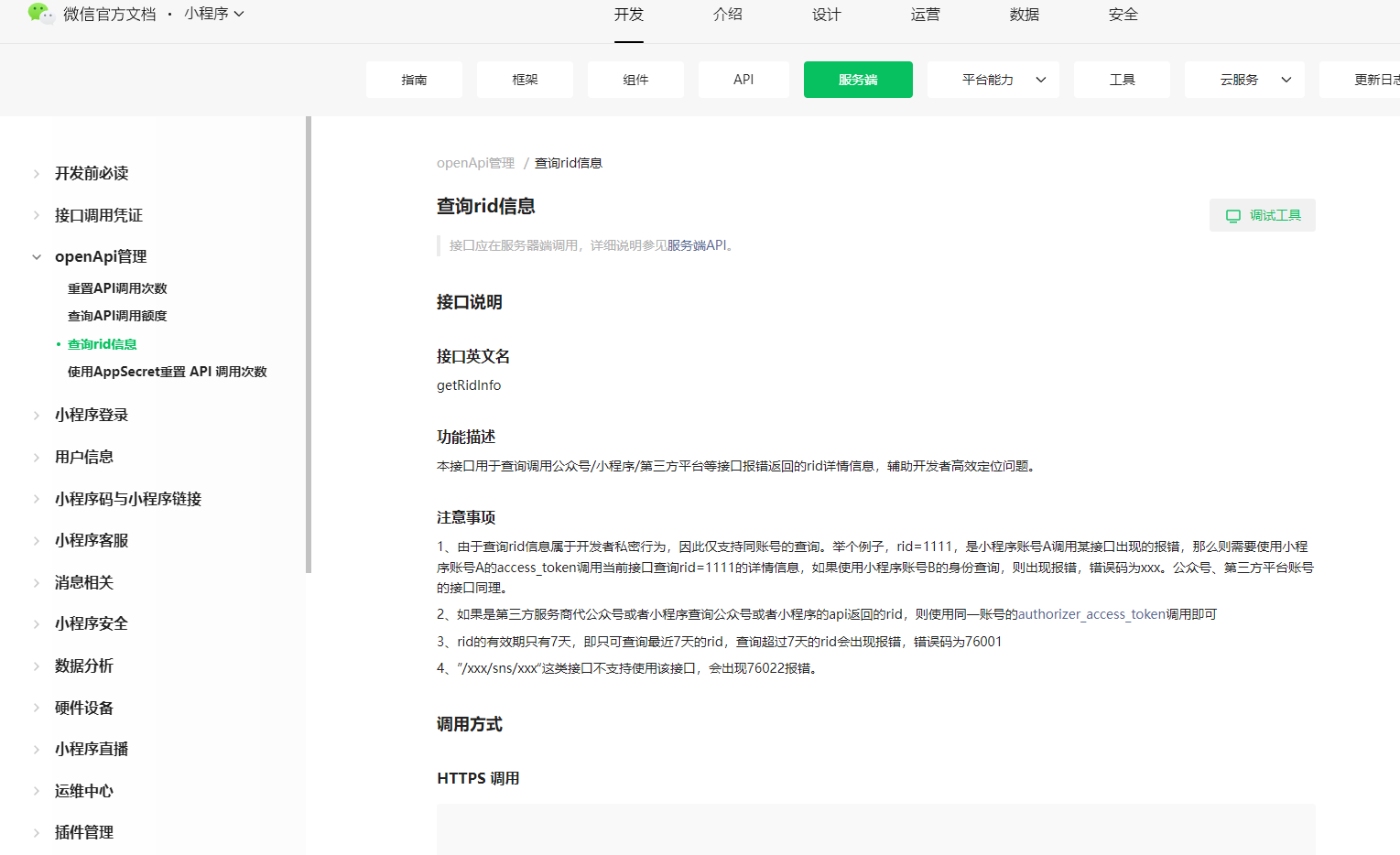Open the 小程序登录 sidebar section
This screenshot has width=1400, height=855.
point(92,416)
